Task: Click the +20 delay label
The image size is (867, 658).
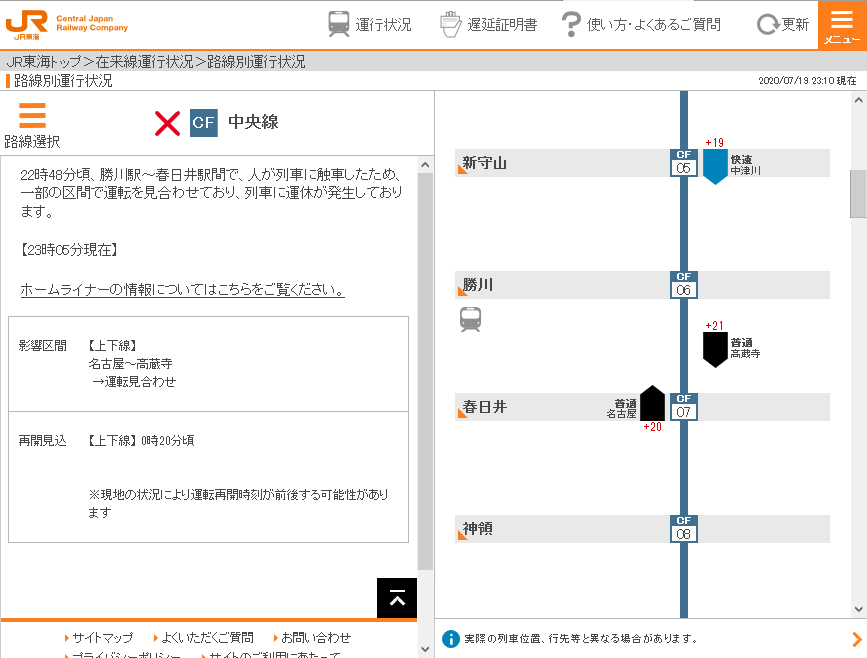Action: (652, 427)
